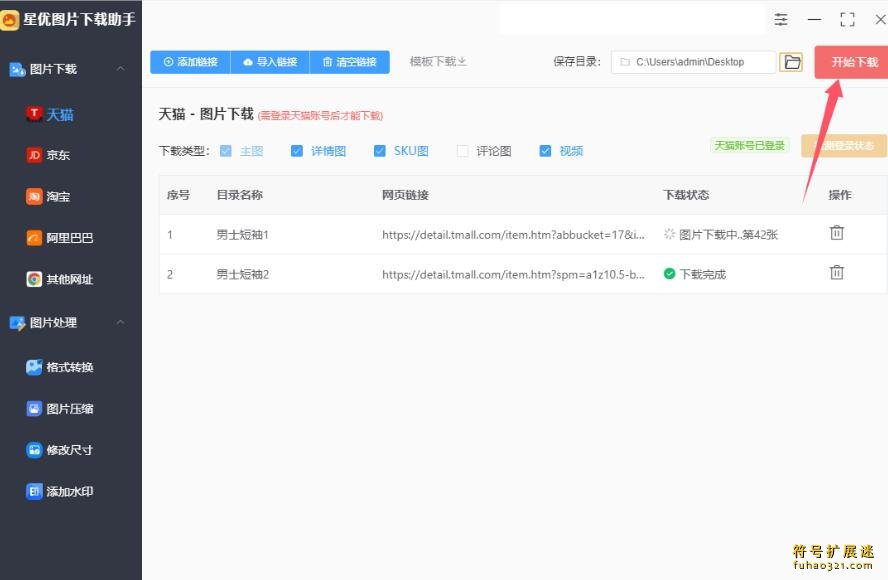Start downloading with 开始下载 button

851,62
